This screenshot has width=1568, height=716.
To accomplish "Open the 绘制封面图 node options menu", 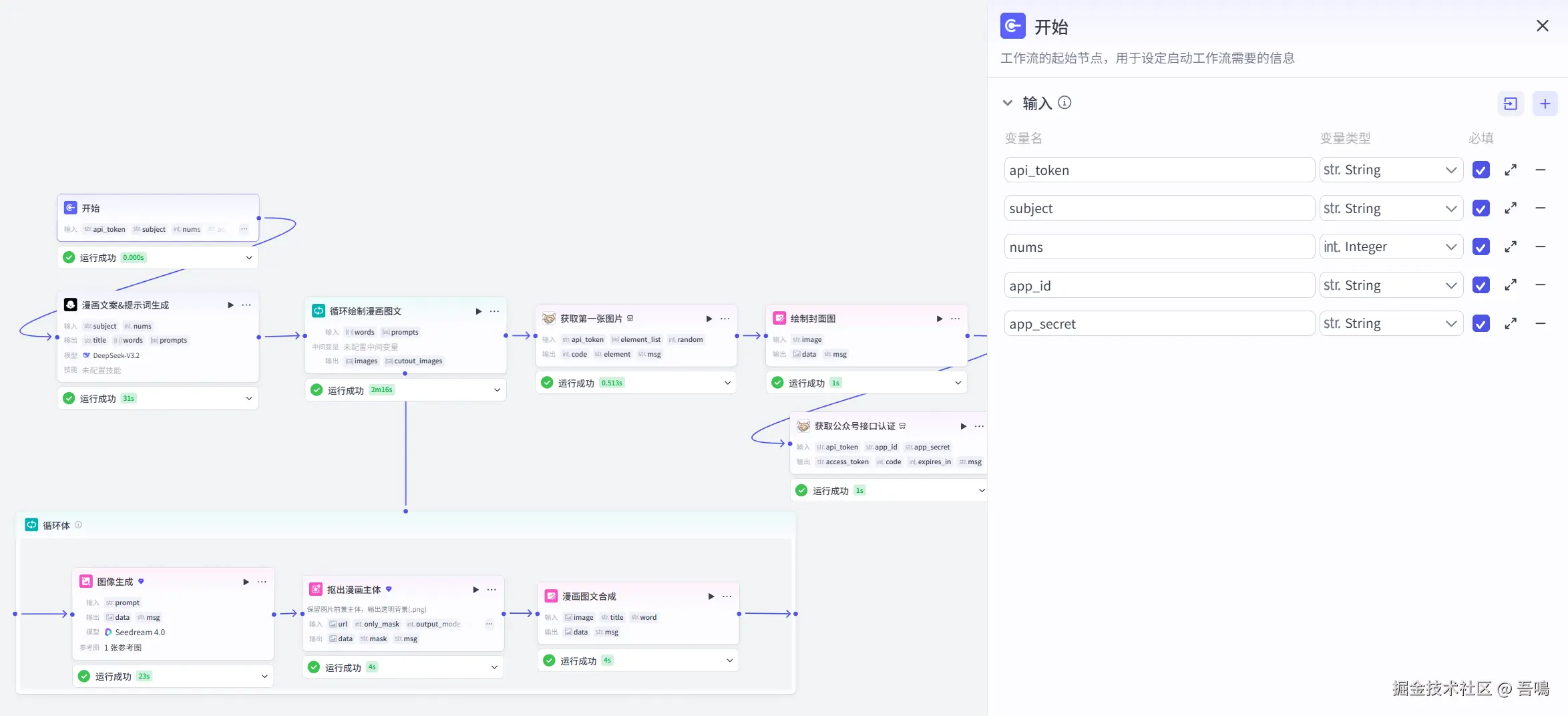I will pos(956,319).
